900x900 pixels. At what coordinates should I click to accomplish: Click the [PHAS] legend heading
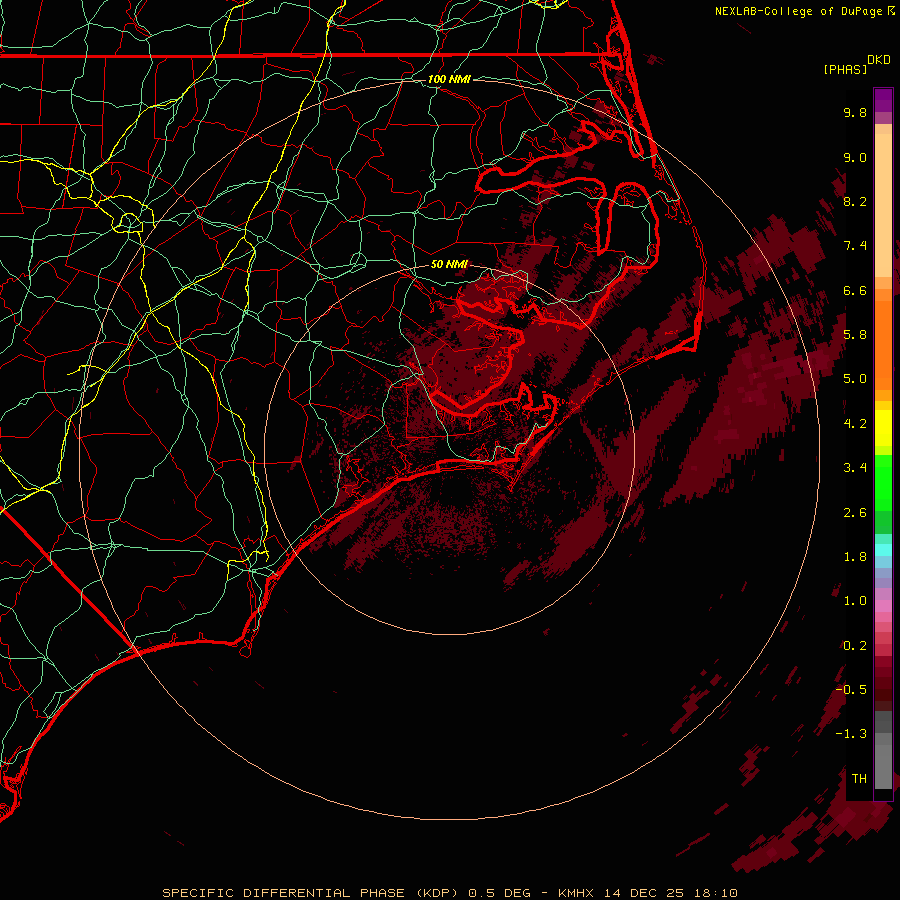pos(845,70)
